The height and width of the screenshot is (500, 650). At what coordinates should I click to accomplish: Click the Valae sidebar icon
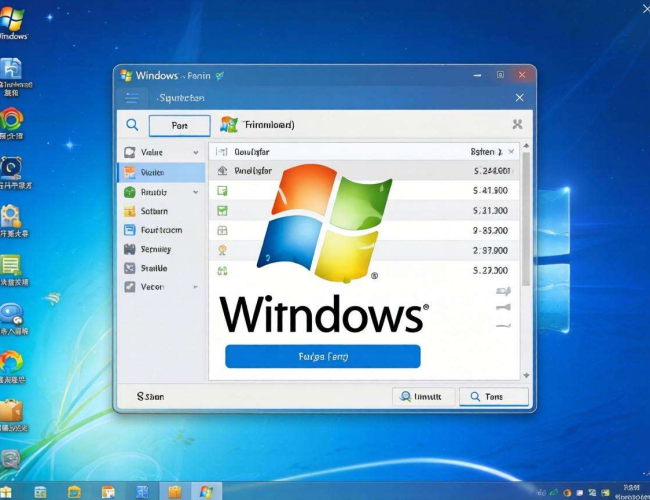tap(130, 152)
